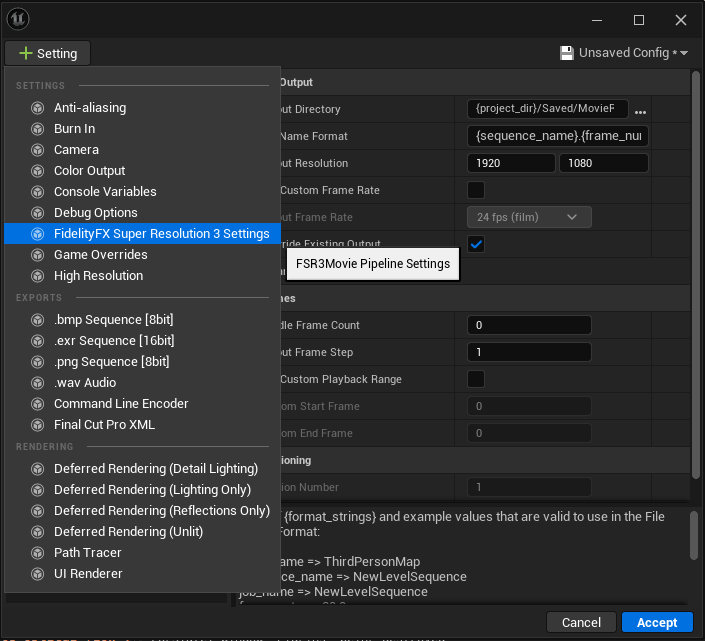This screenshot has height=641, width=705.
Task: Enable the Use Custom Frame Rate checkbox
Action: (476, 190)
